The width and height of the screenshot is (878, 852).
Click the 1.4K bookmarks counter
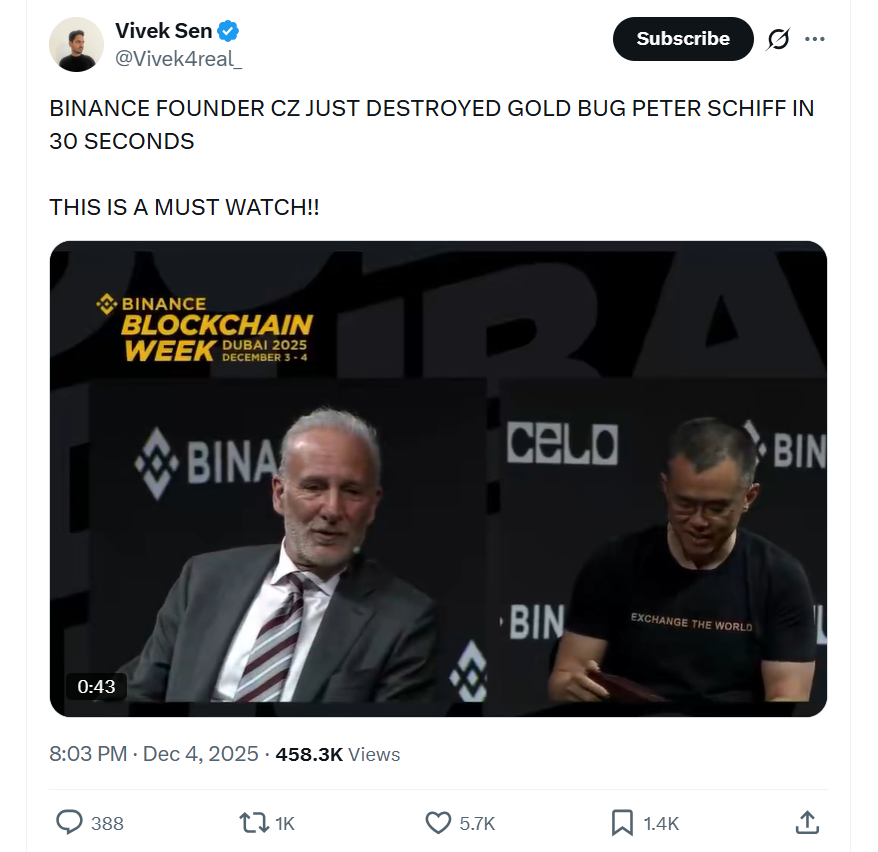[659, 823]
